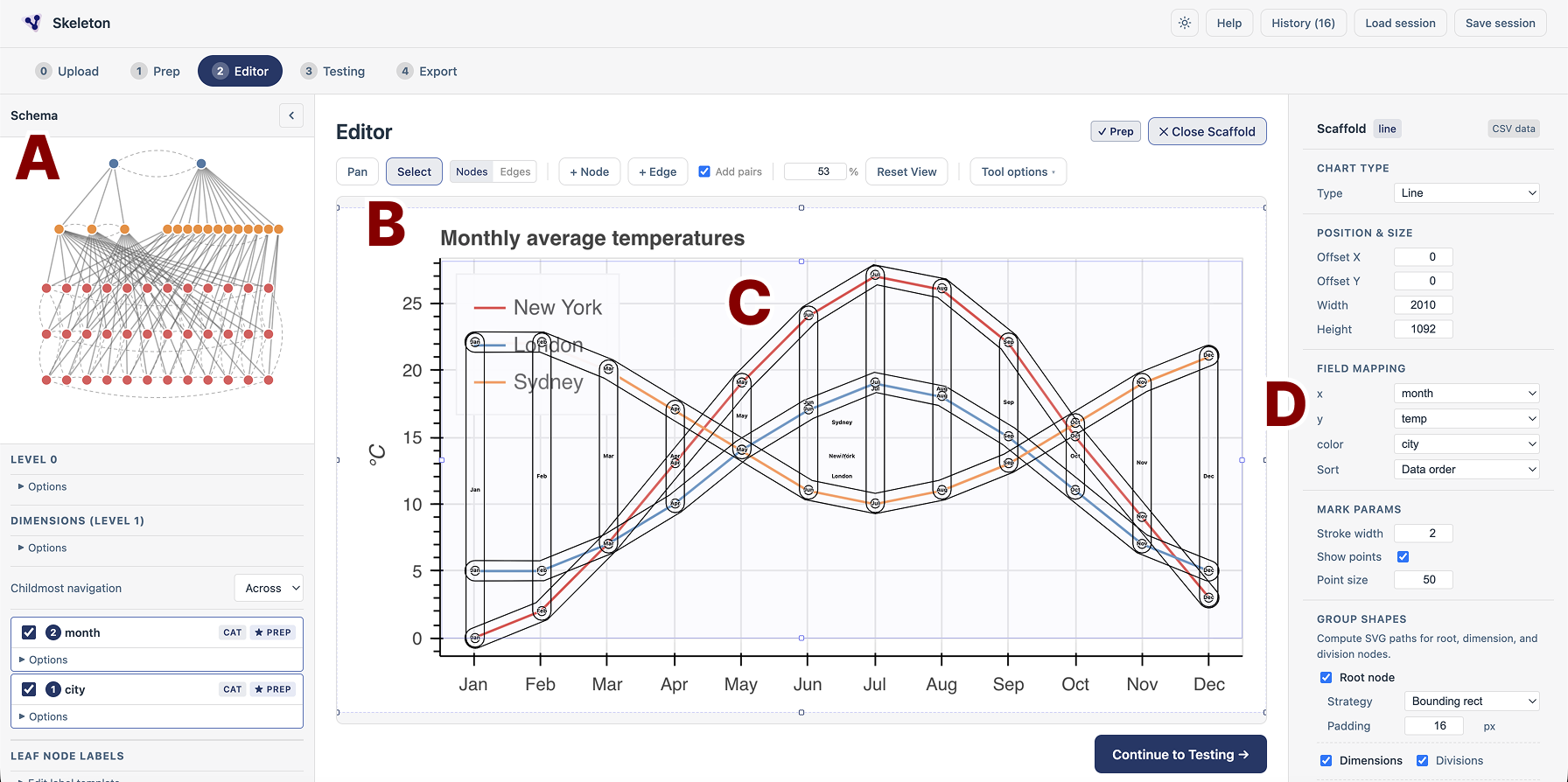Image resolution: width=1568 pixels, height=782 pixels.
Task: Activate the Select tool
Action: pos(415,171)
